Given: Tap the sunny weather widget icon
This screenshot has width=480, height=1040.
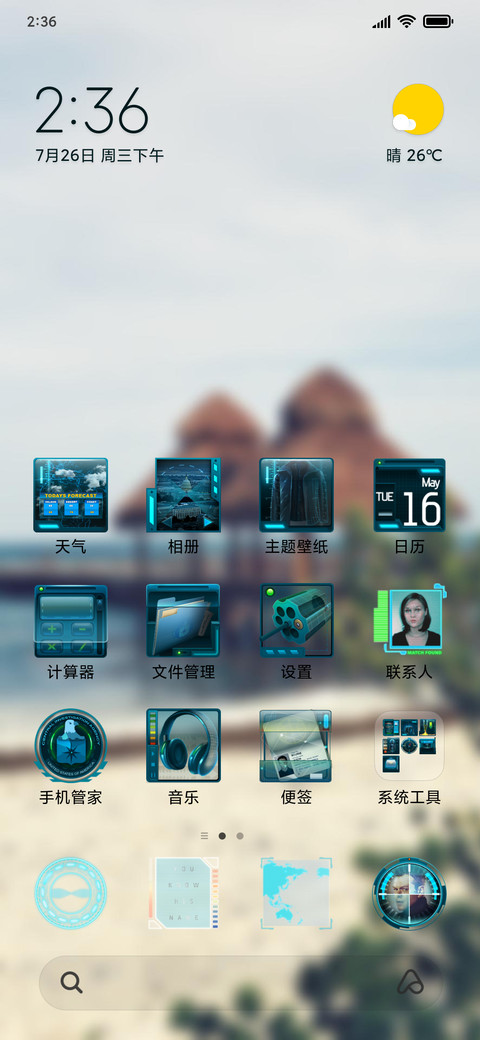Looking at the screenshot, I should (417, 109).
